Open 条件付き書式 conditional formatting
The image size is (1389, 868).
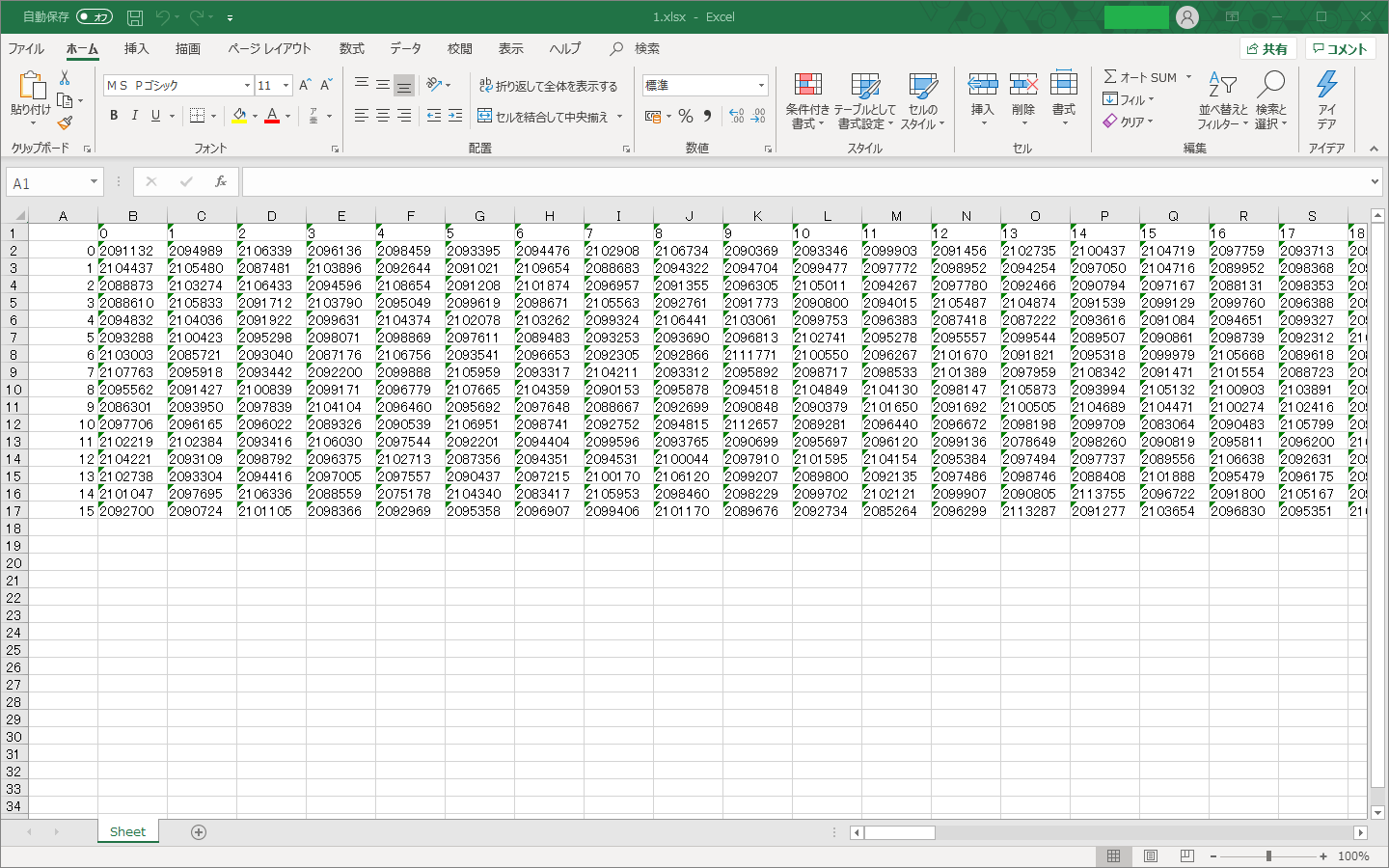(x=807, y=100)
